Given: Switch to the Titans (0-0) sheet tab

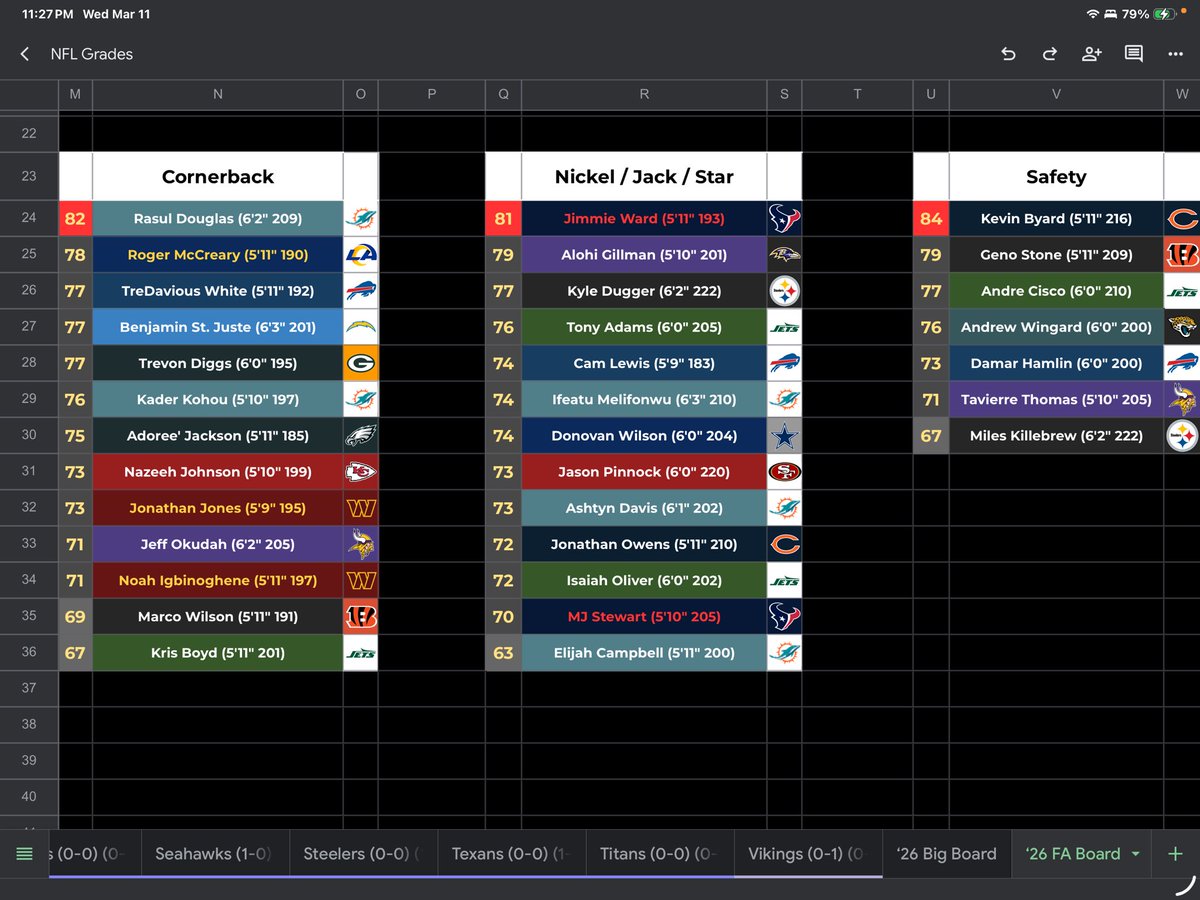Looking at the screenshot, I should pyautogui.click(x=660, y=854).
